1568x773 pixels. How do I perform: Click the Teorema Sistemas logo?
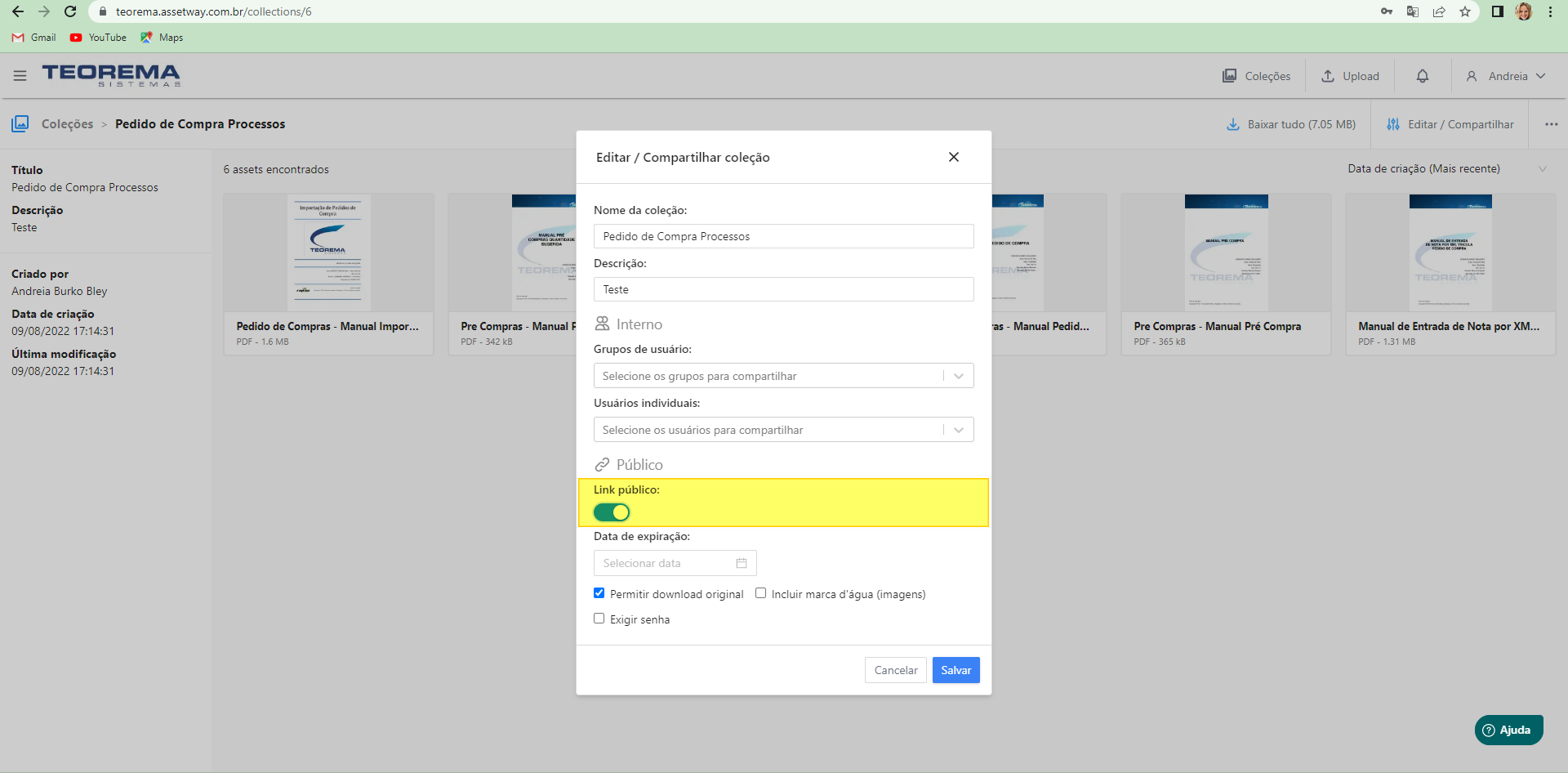(x=111, y=76)
